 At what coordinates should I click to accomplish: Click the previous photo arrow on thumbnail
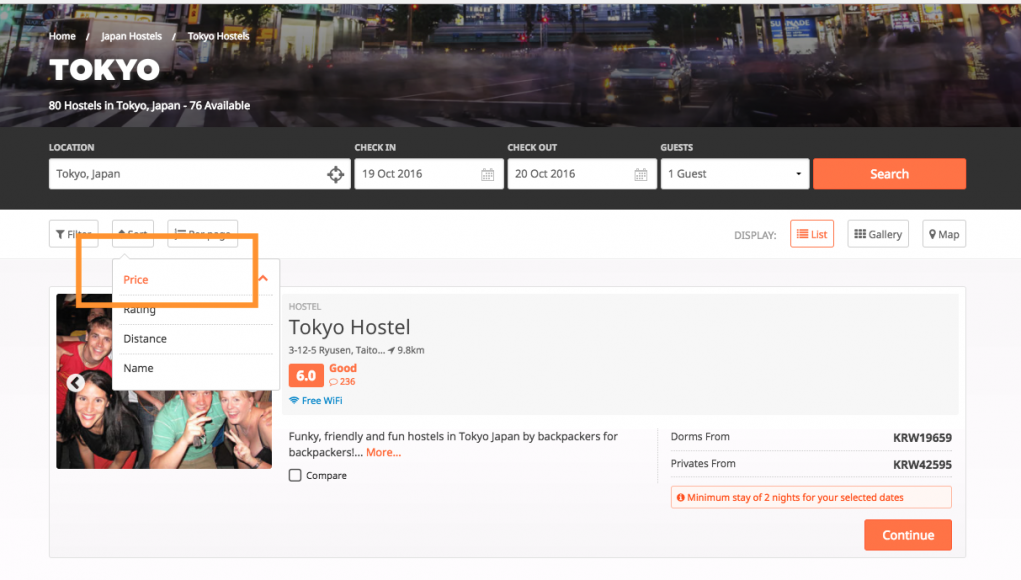[x=75, y=382]
